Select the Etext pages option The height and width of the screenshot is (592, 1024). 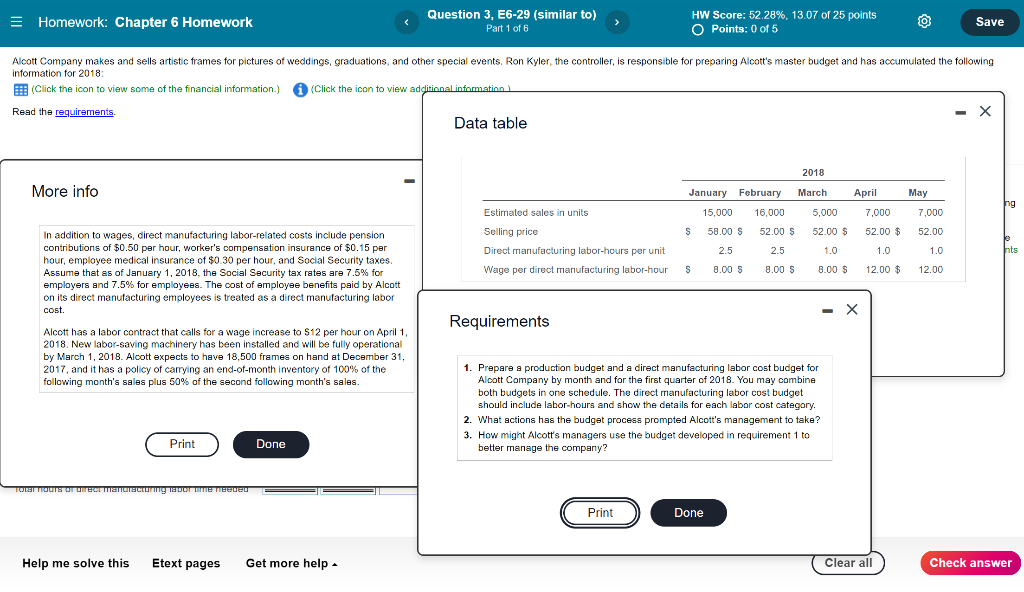coord(186,563)
